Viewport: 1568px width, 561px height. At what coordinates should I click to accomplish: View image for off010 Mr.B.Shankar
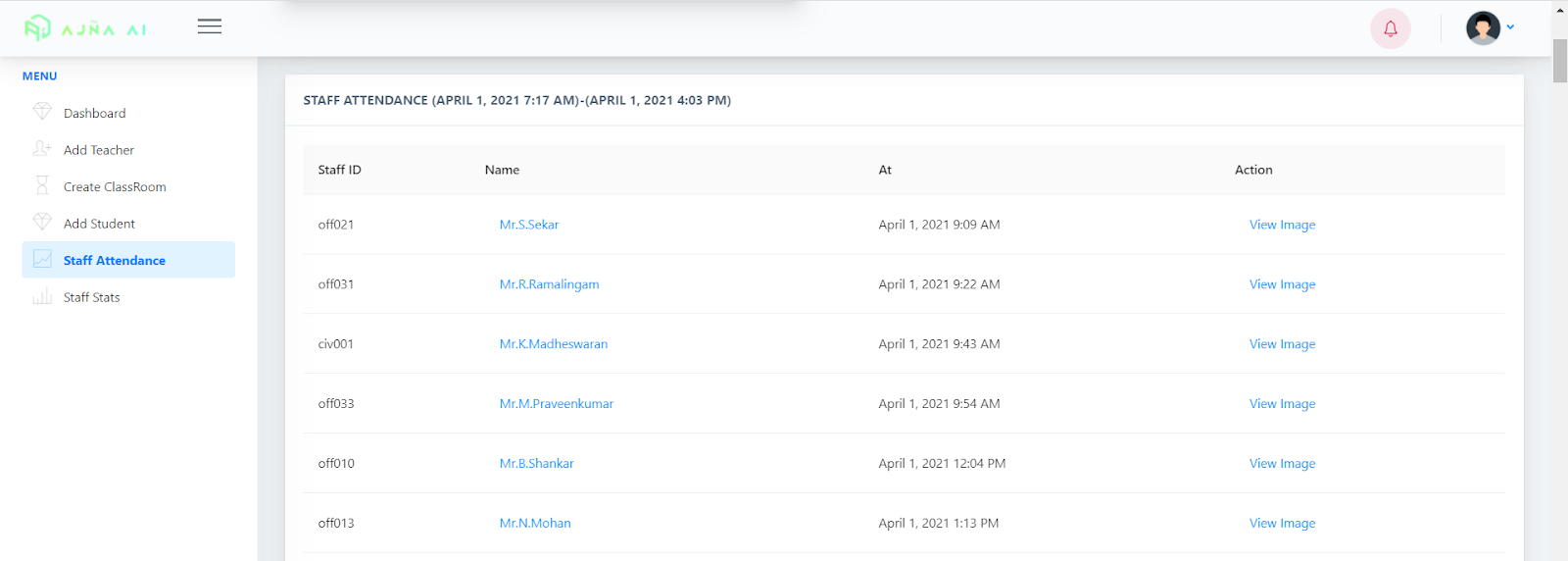click(1282, 464)
